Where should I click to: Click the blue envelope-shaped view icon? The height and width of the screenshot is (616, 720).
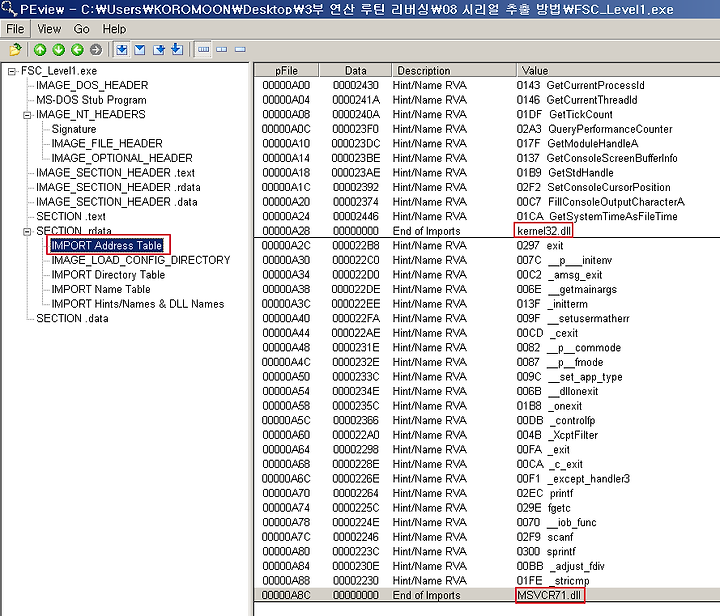click(140, 50)
